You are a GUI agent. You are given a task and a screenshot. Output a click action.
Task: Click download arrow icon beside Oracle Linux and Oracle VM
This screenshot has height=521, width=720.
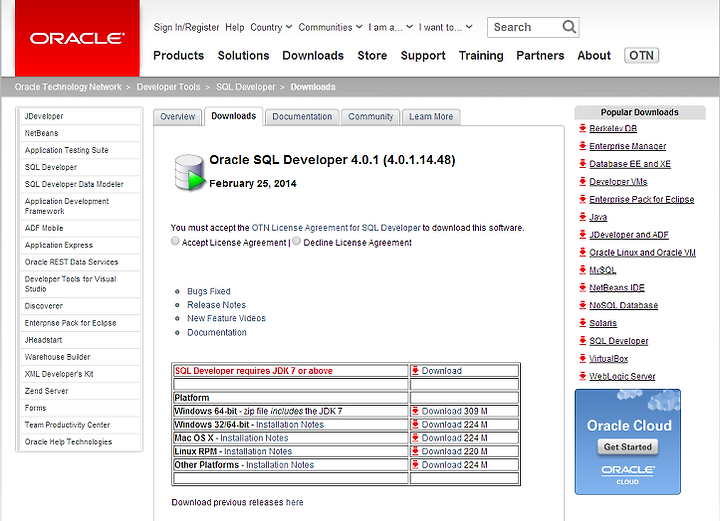click(x=583, y=252)
